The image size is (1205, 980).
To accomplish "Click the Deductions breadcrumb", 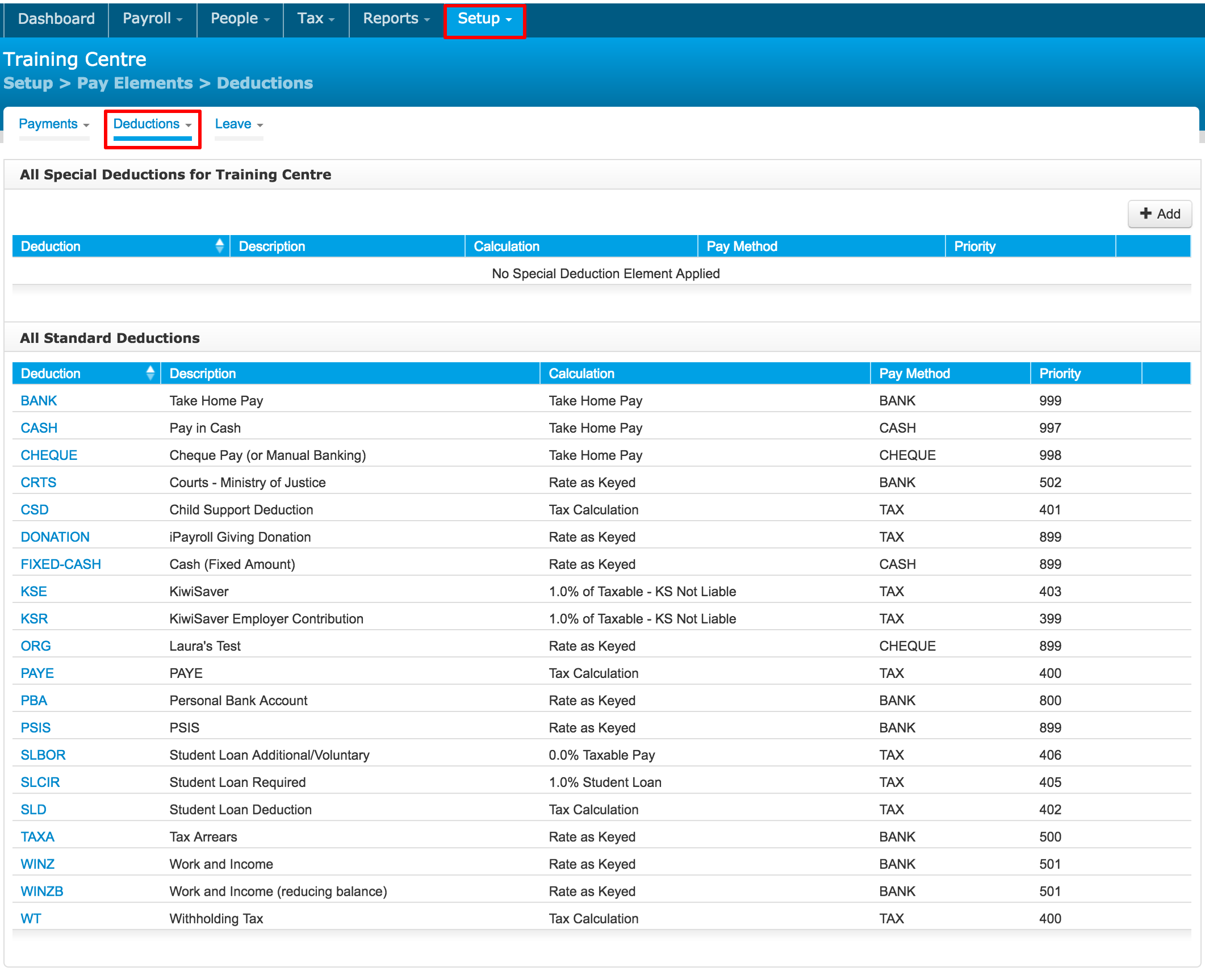I will pos(265,83).
